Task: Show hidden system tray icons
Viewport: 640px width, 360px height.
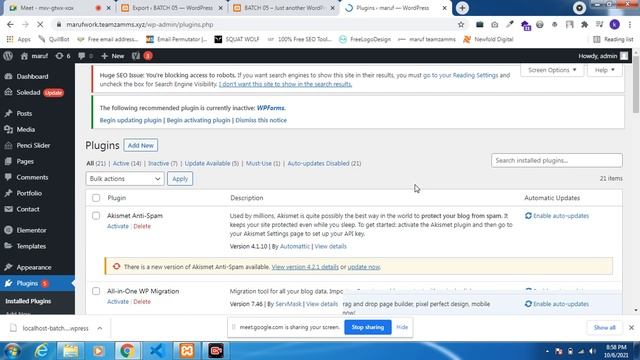Action: click(x=547, y=351)
